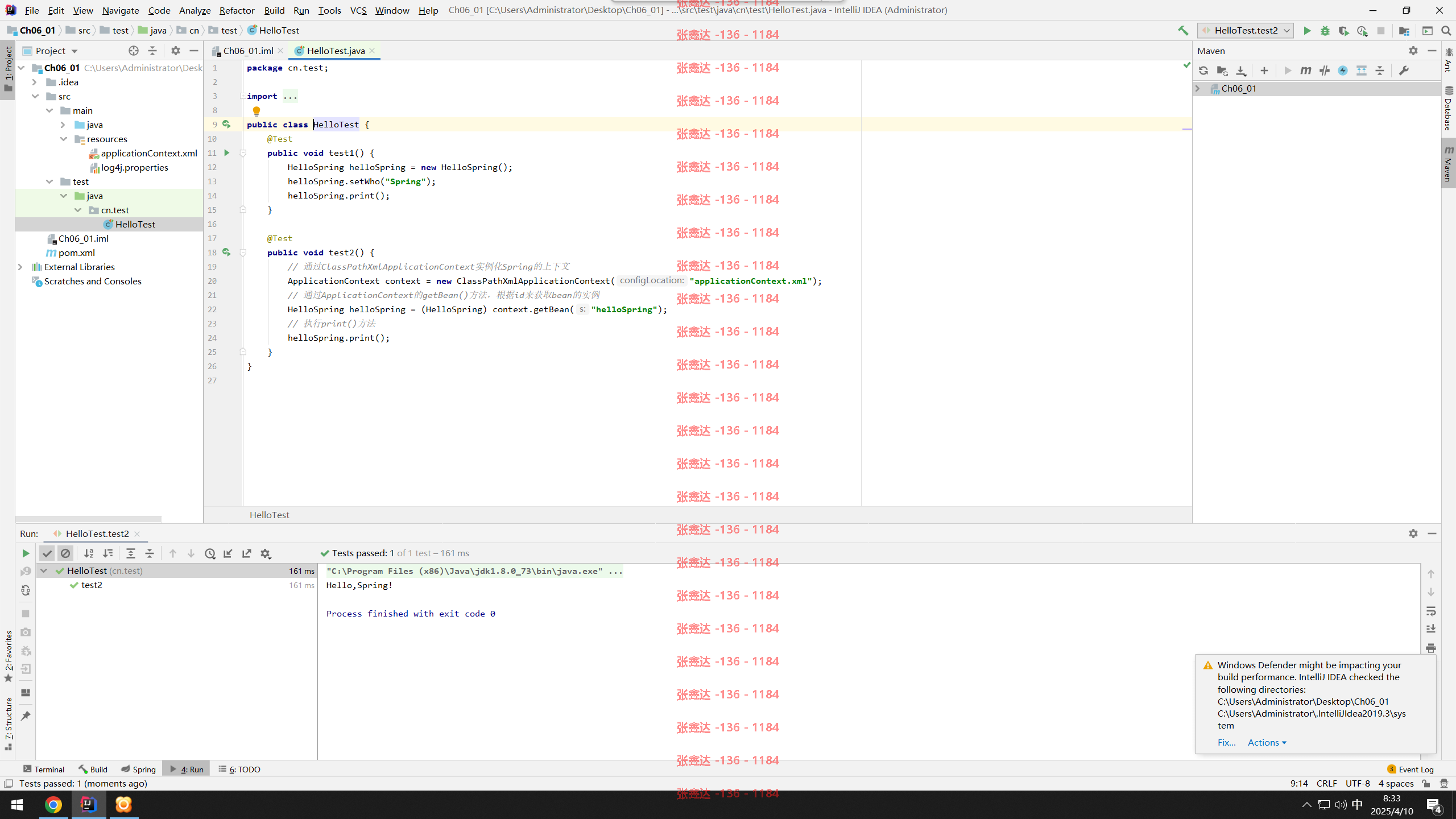Click the Build project hammer icon

(1183, 31)
